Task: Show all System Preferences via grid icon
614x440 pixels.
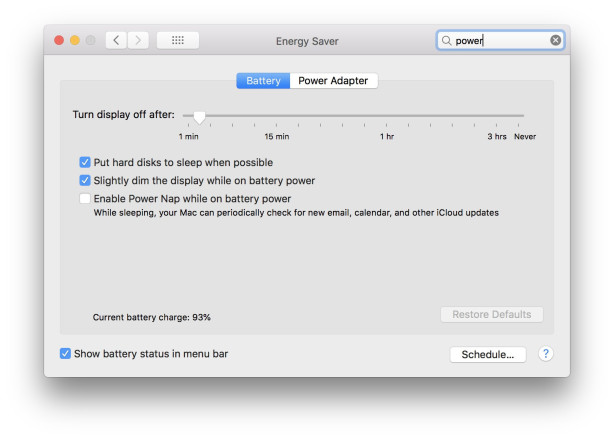Action: 178,40
